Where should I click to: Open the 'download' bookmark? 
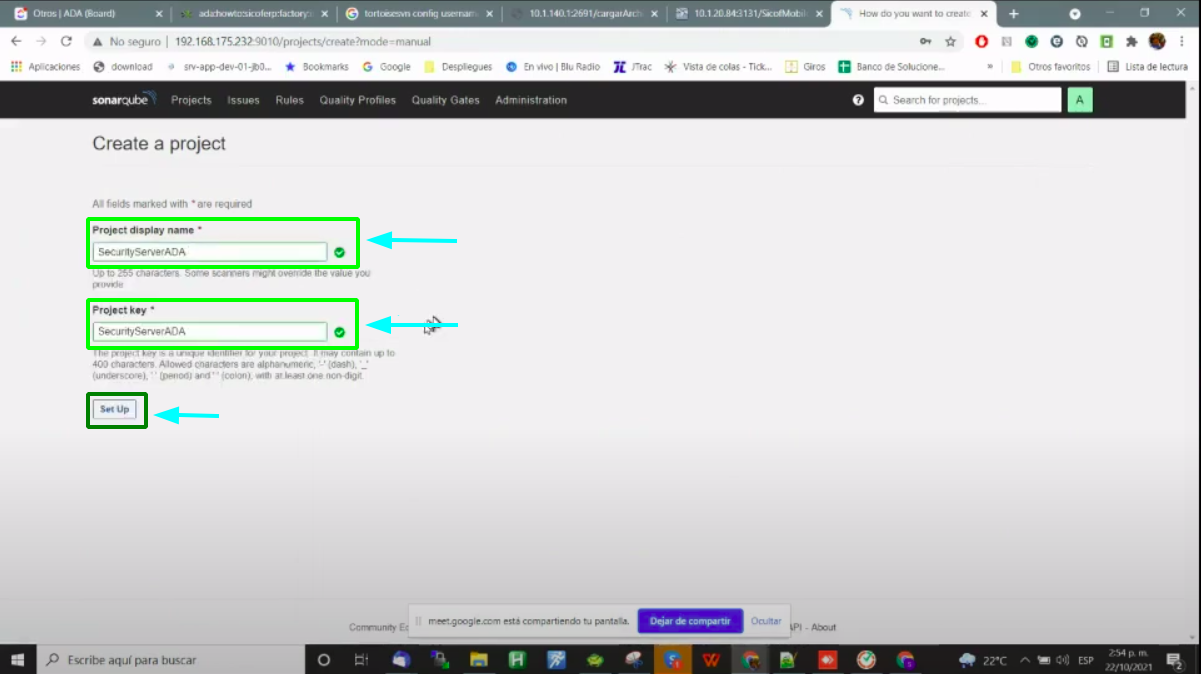coord(123,67)
